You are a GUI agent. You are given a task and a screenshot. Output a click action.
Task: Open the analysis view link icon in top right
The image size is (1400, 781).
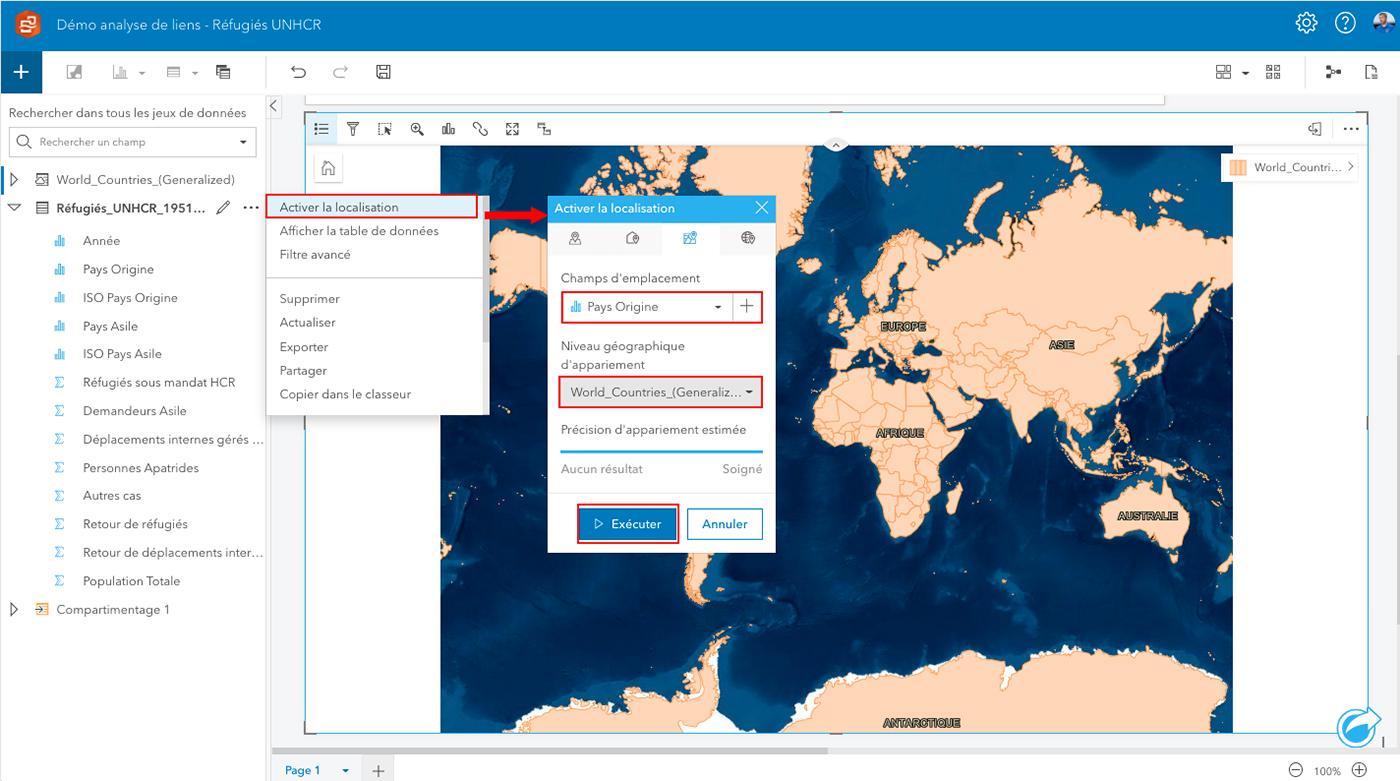coord(1333,72)
